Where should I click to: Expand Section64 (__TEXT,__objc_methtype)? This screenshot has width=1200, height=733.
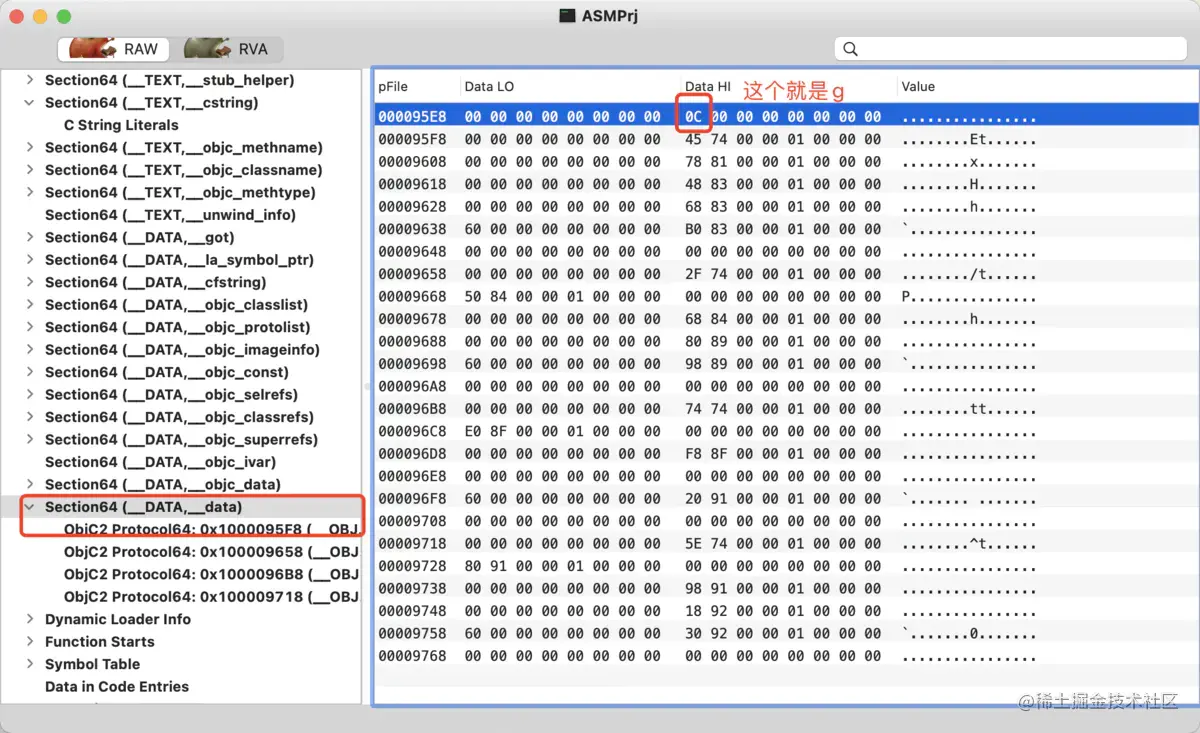(x=30, y=192)
